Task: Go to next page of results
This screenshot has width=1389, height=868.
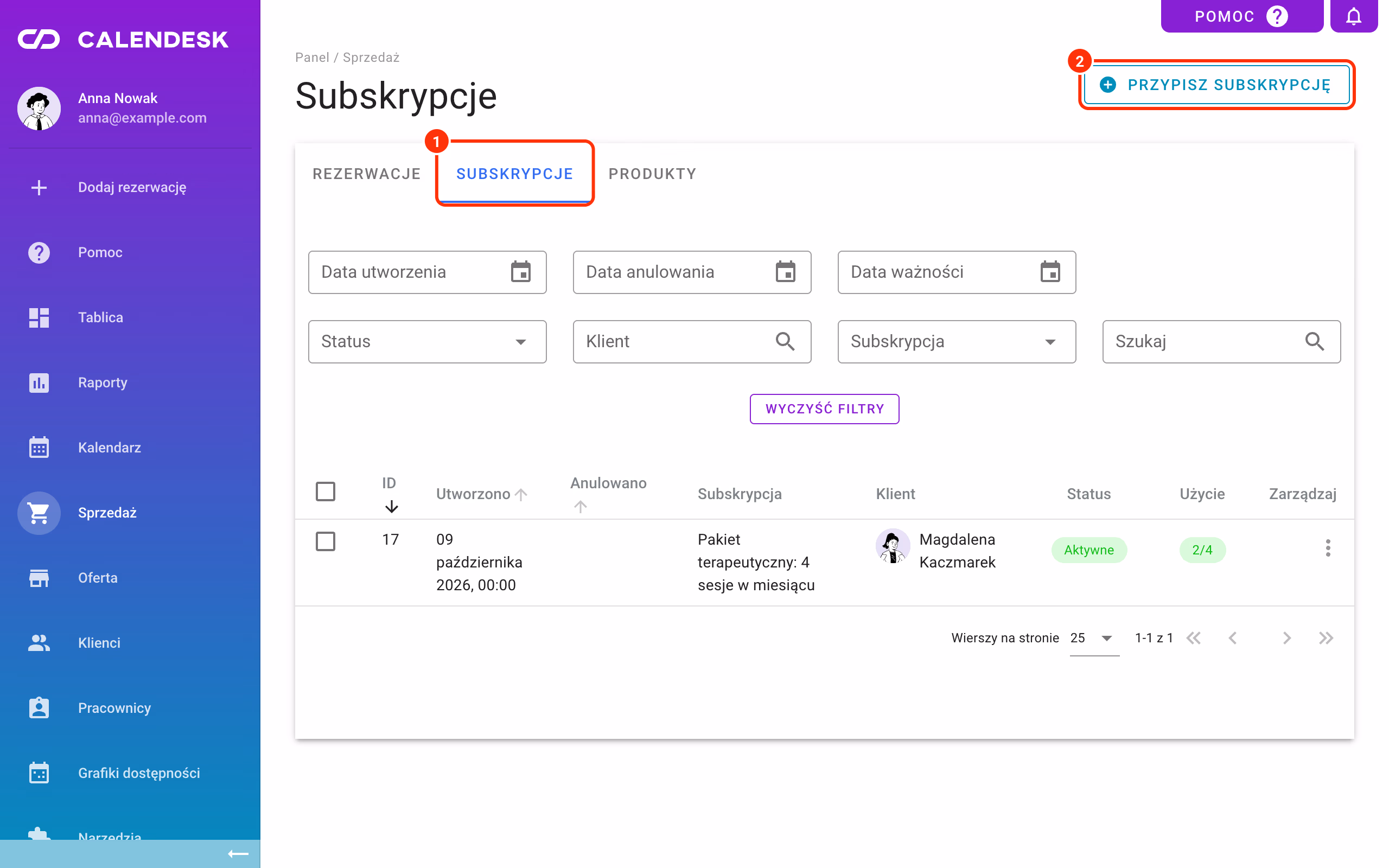Action: (x=1287, y=638)
